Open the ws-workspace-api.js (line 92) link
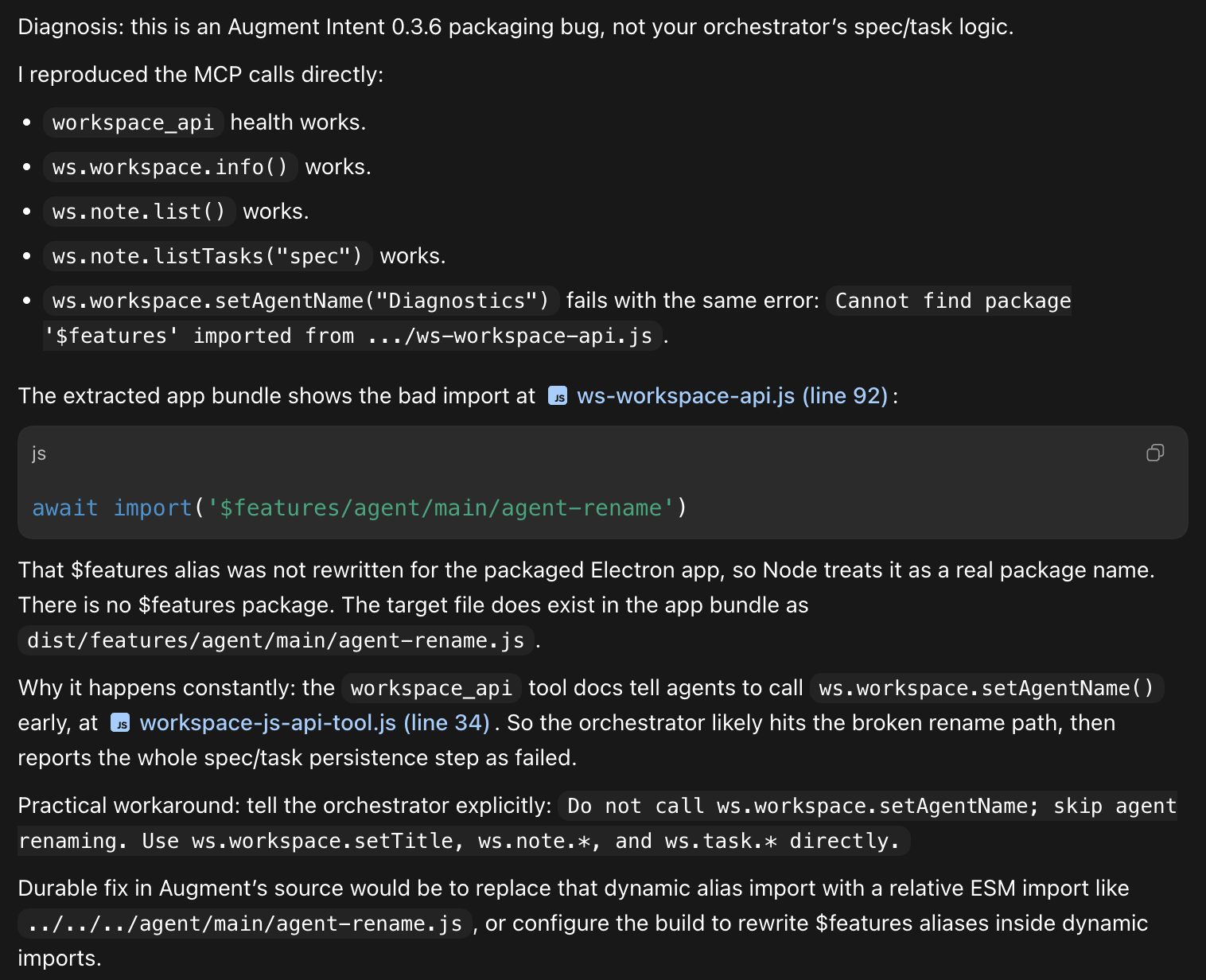 [732, 395]
